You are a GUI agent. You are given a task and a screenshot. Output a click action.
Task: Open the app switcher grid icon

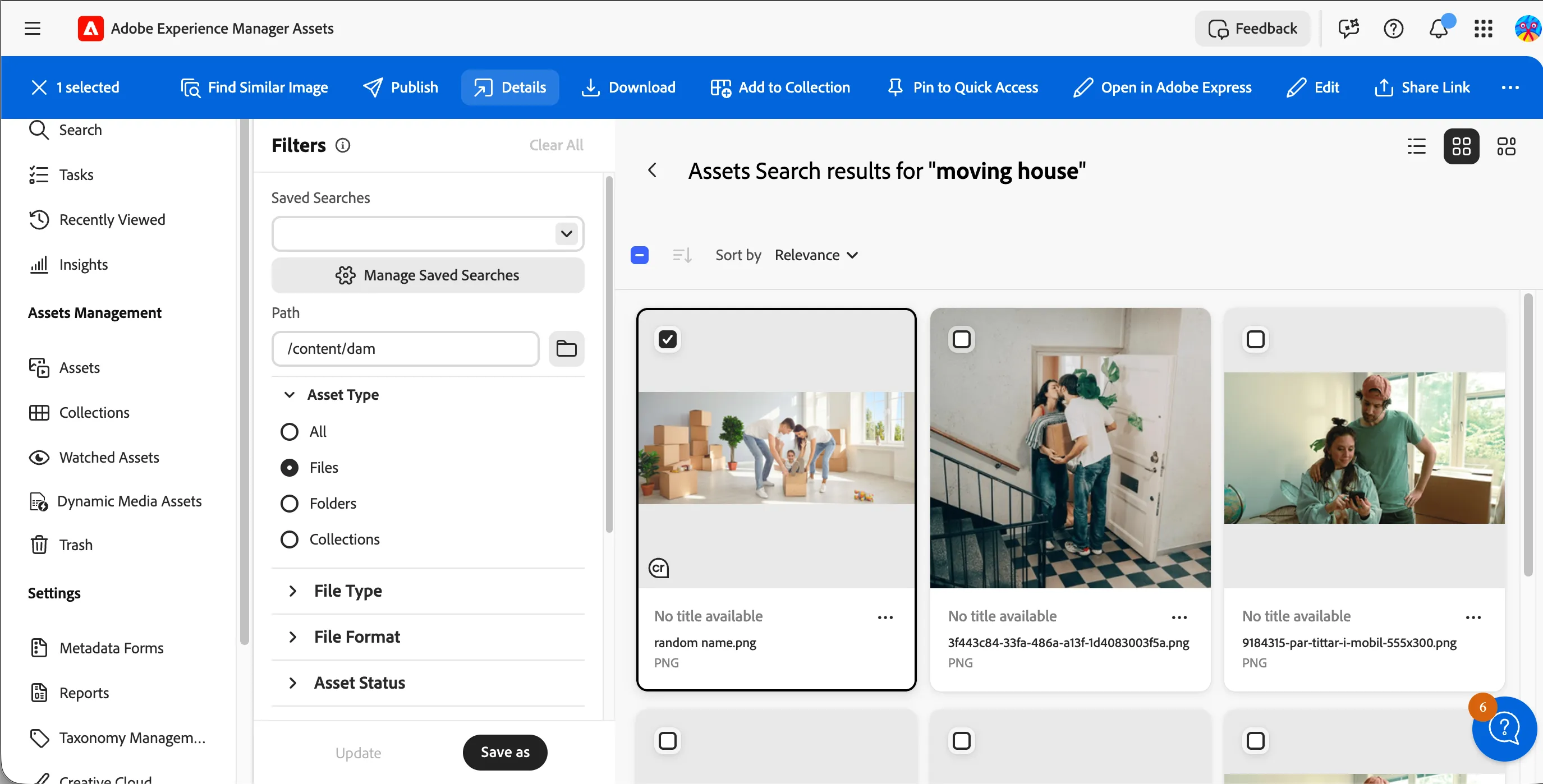(1483, 28)
